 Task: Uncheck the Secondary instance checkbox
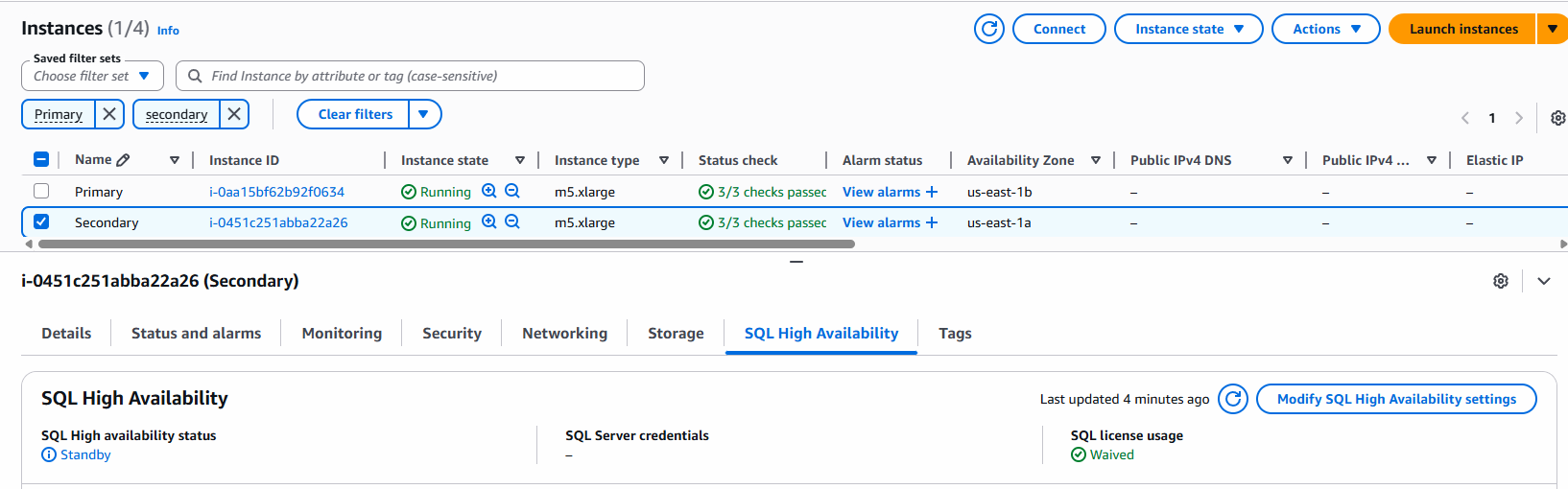coord(41,222)
